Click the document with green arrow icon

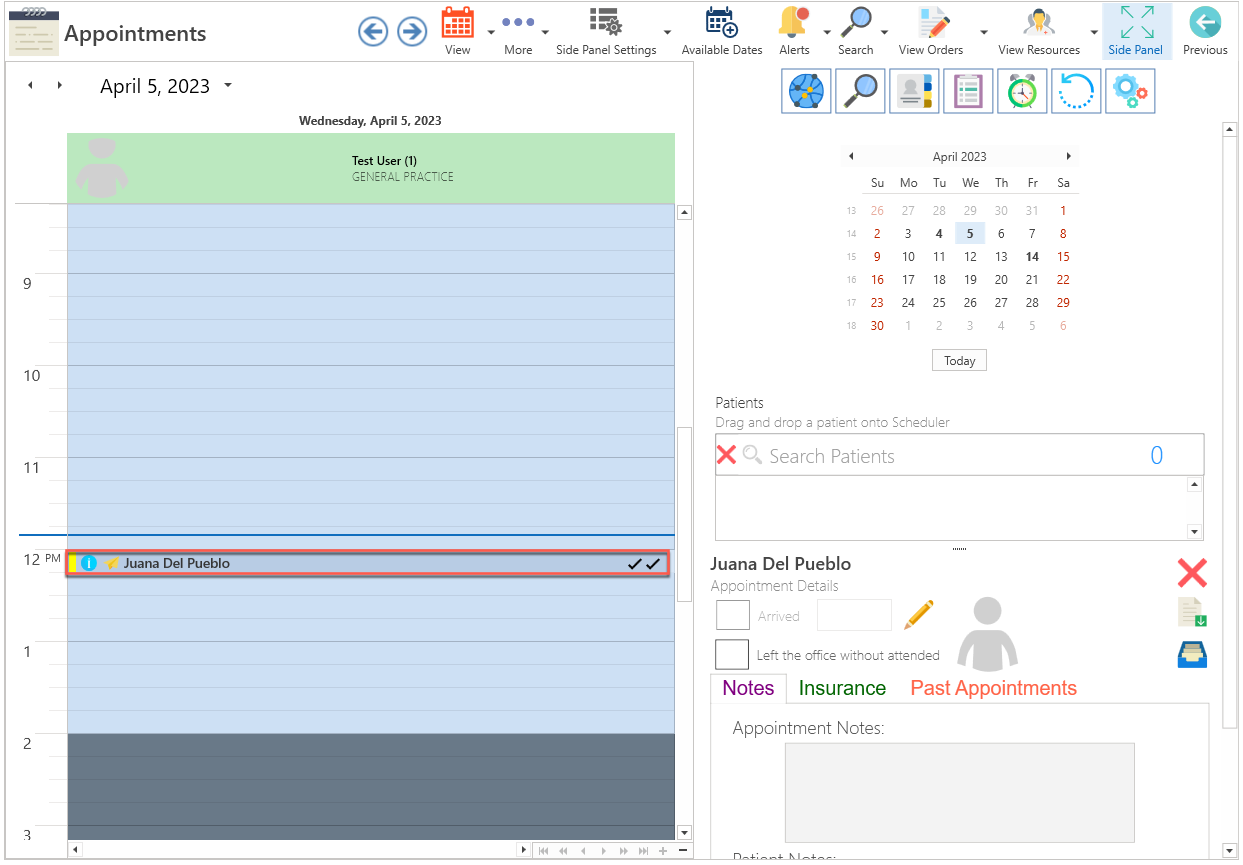pos(1192,612)
